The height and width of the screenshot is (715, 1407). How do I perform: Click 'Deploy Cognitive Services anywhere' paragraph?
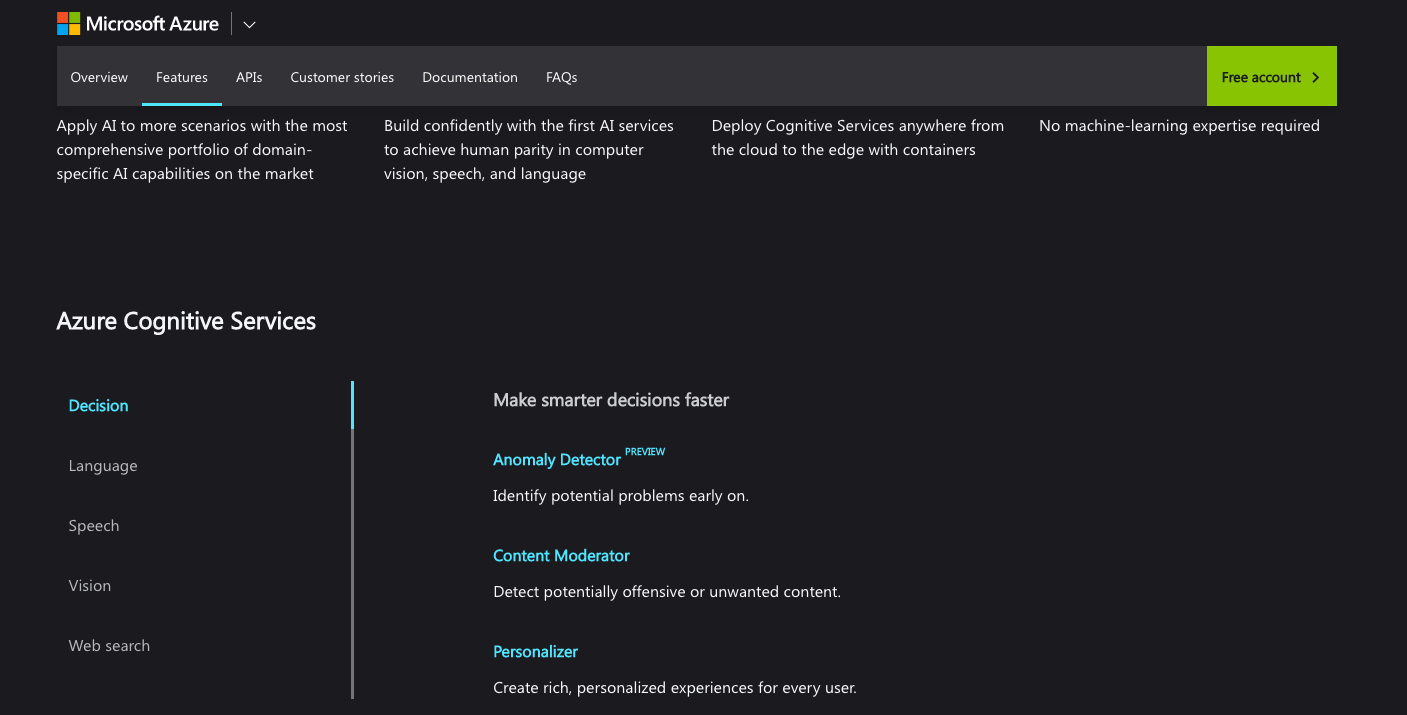pyautogui.click(x=858, y=138)
